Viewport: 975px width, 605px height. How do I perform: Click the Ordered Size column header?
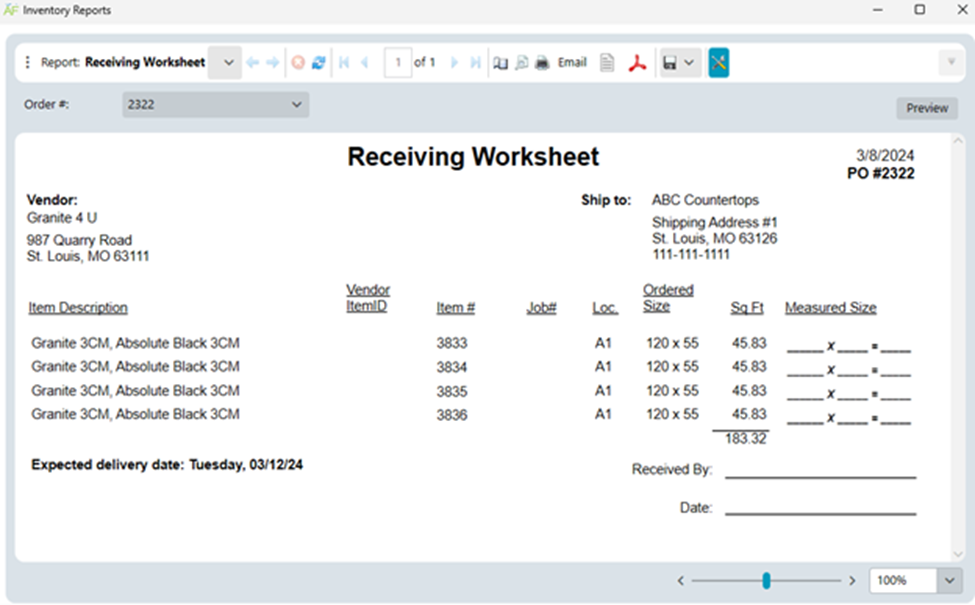coord(668,298)
